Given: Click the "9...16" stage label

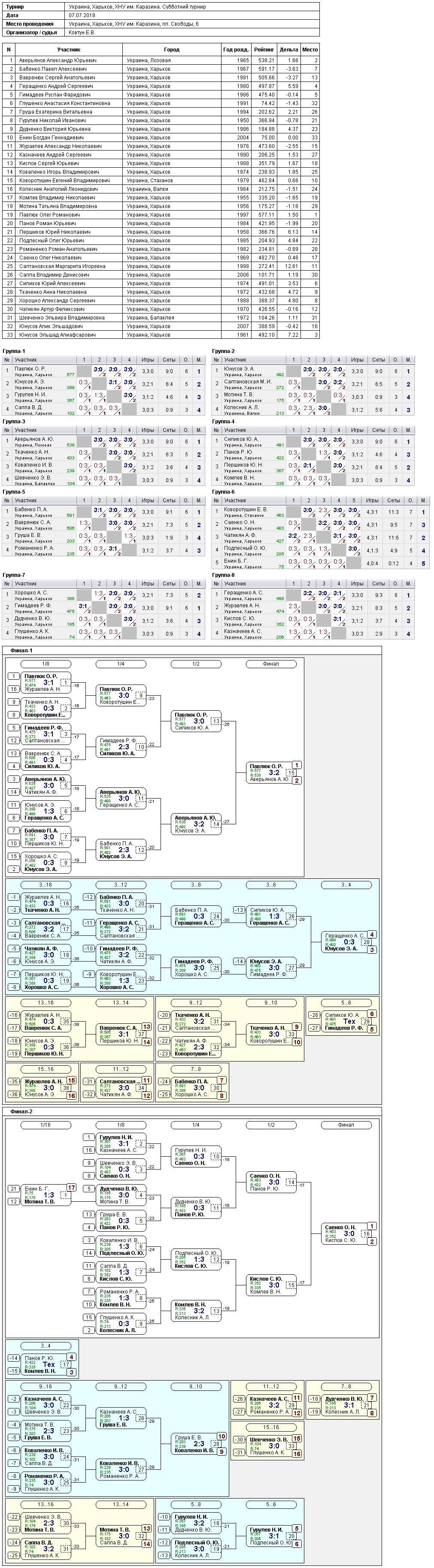Looking at the screenshot, I should [46, 1387].
